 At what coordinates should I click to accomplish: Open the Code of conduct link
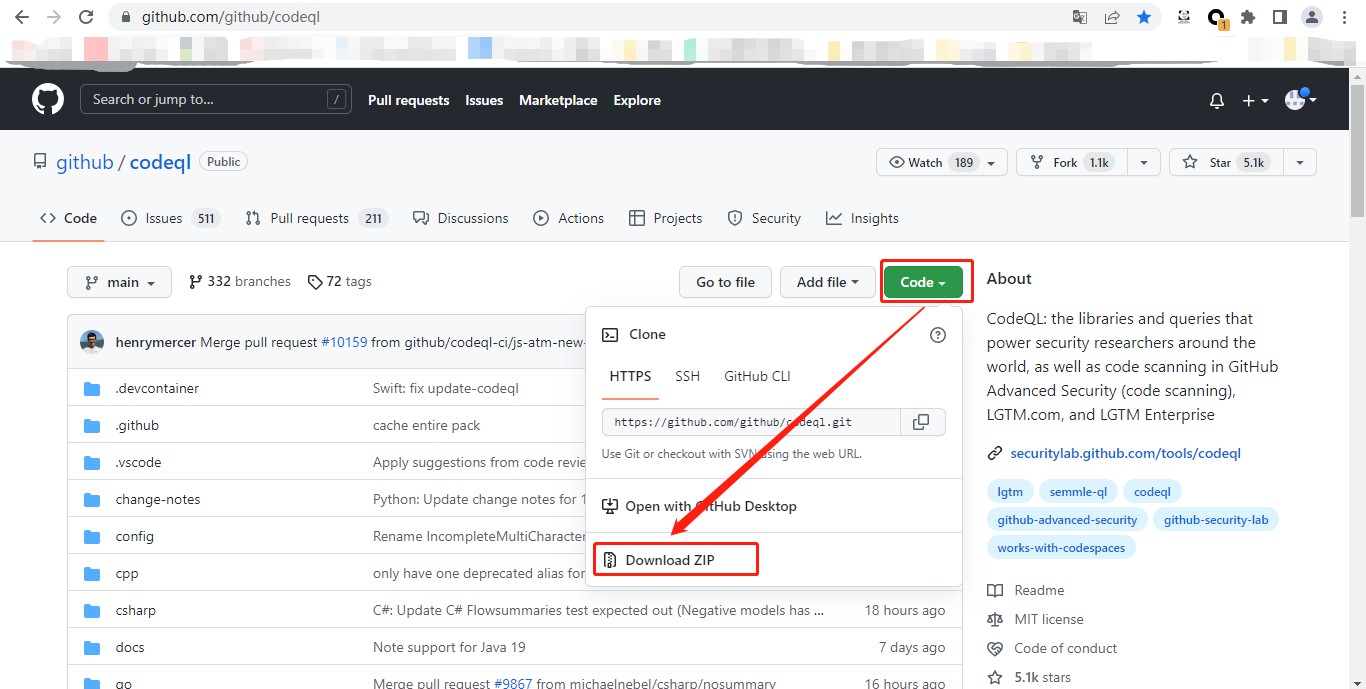point(1065,648)
